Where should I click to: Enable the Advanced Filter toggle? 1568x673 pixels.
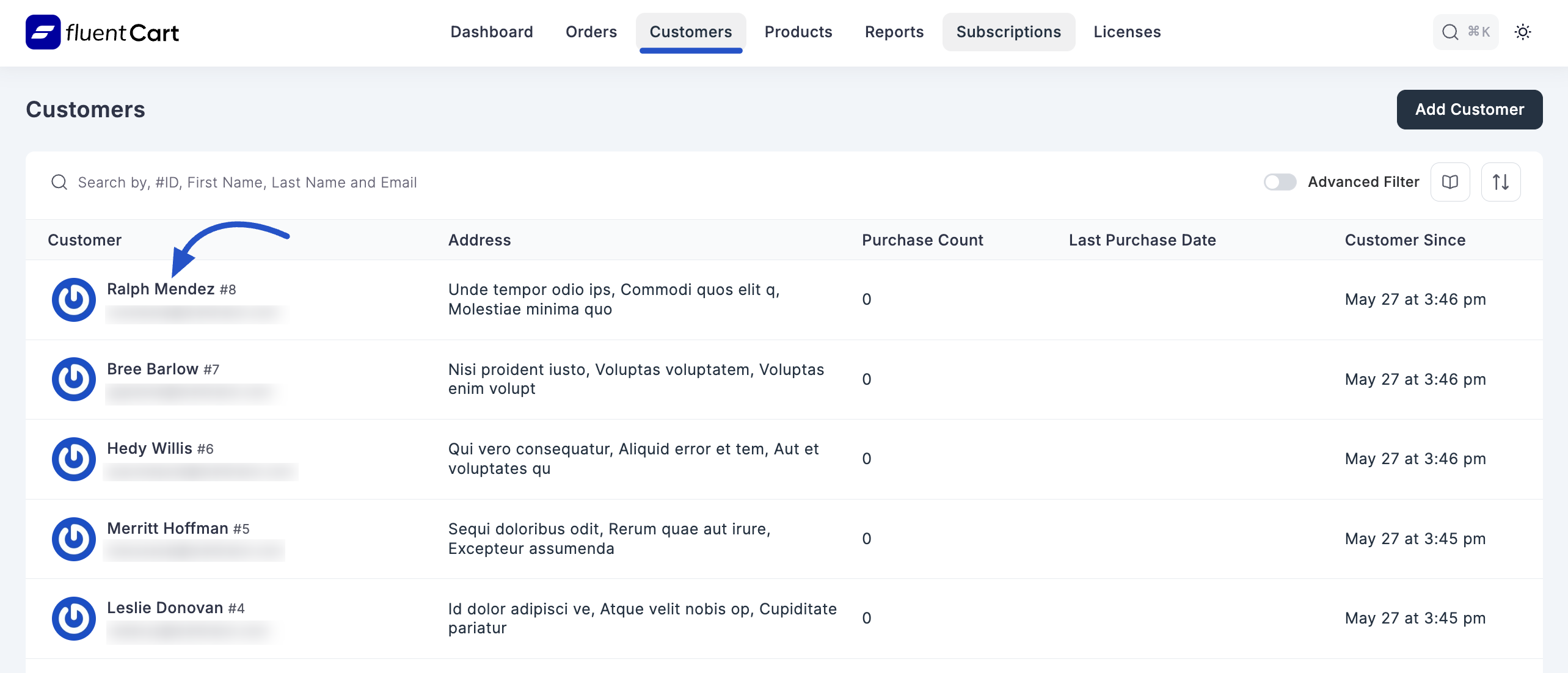1280,181
